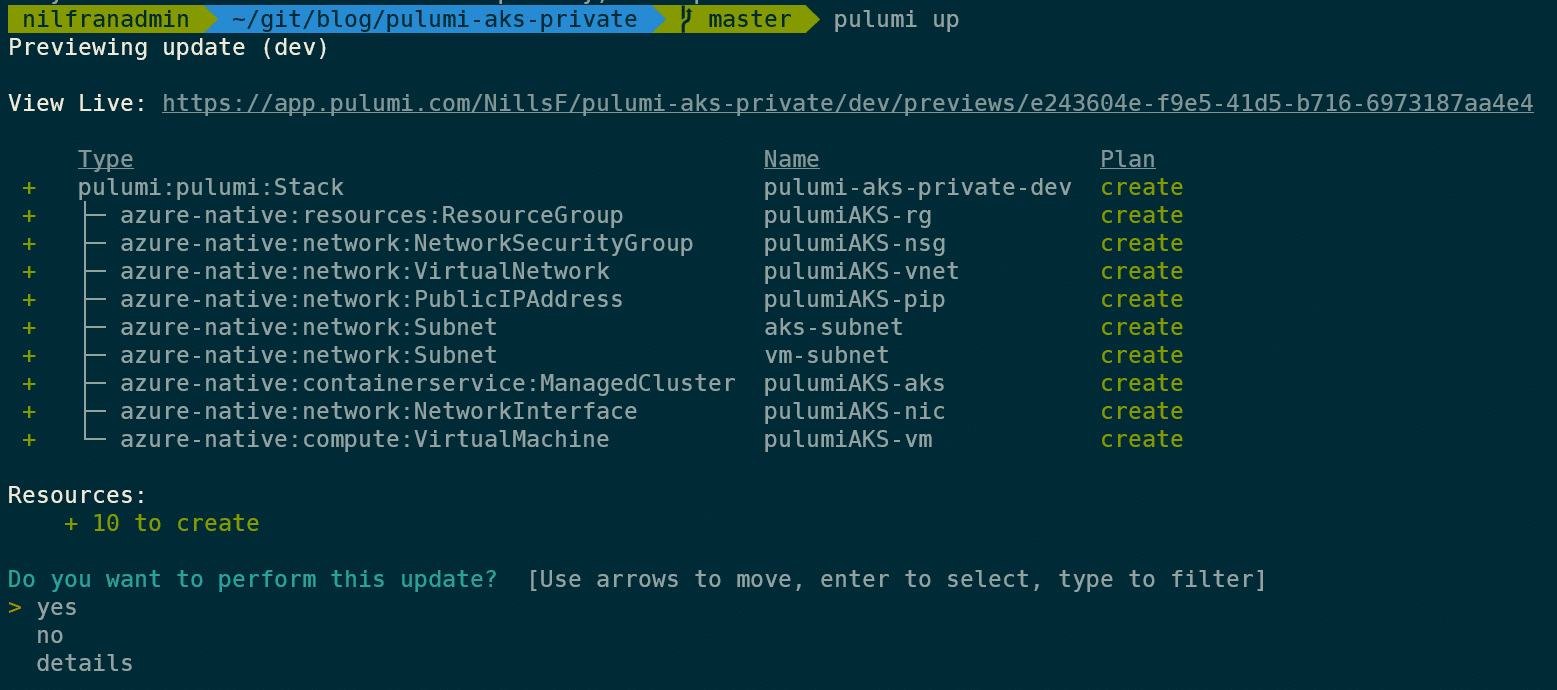
Task: Click the plus icon beside ManagedCluster row
Action: pos(29,384)
